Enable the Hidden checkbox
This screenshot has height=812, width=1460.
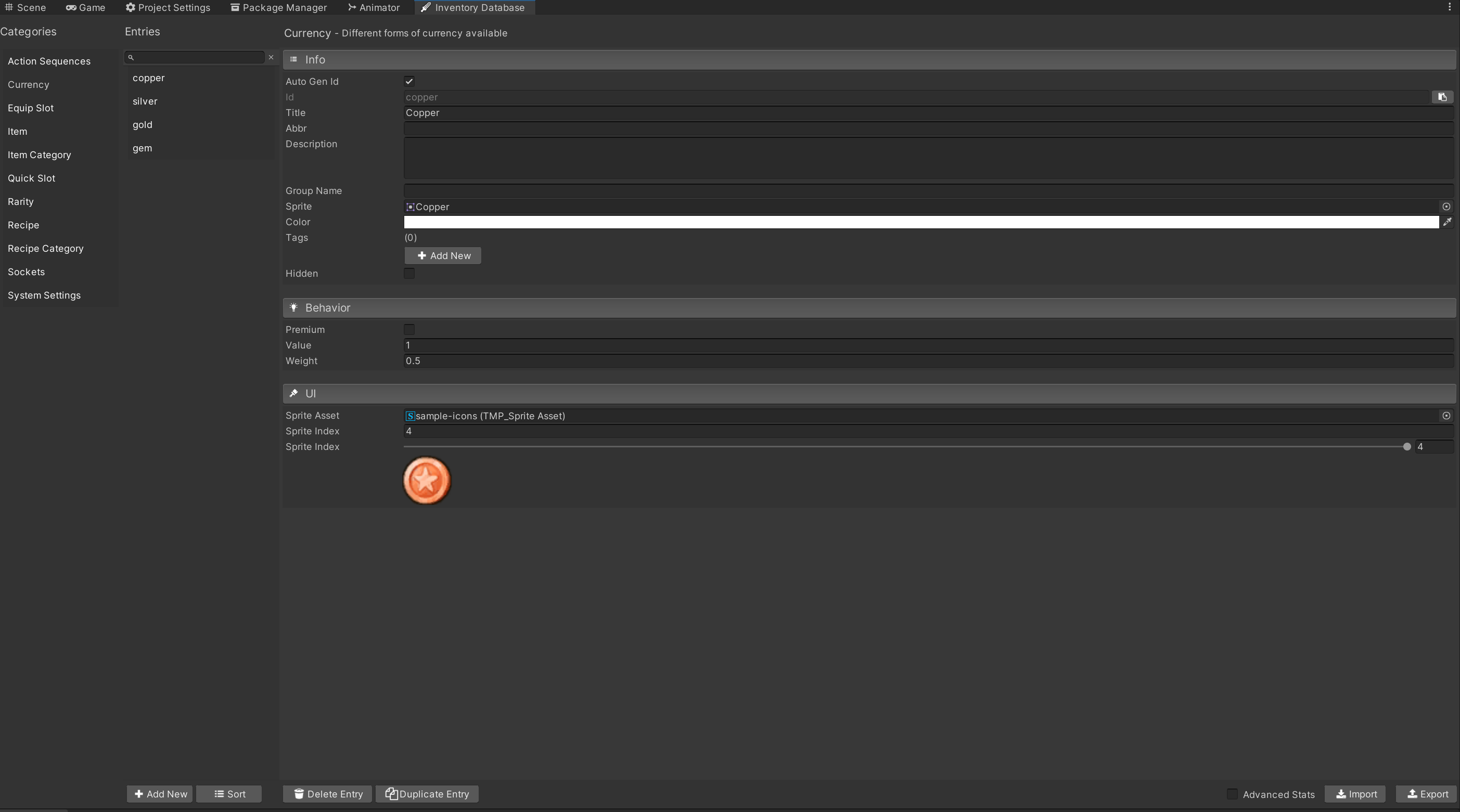click(409, 274)
